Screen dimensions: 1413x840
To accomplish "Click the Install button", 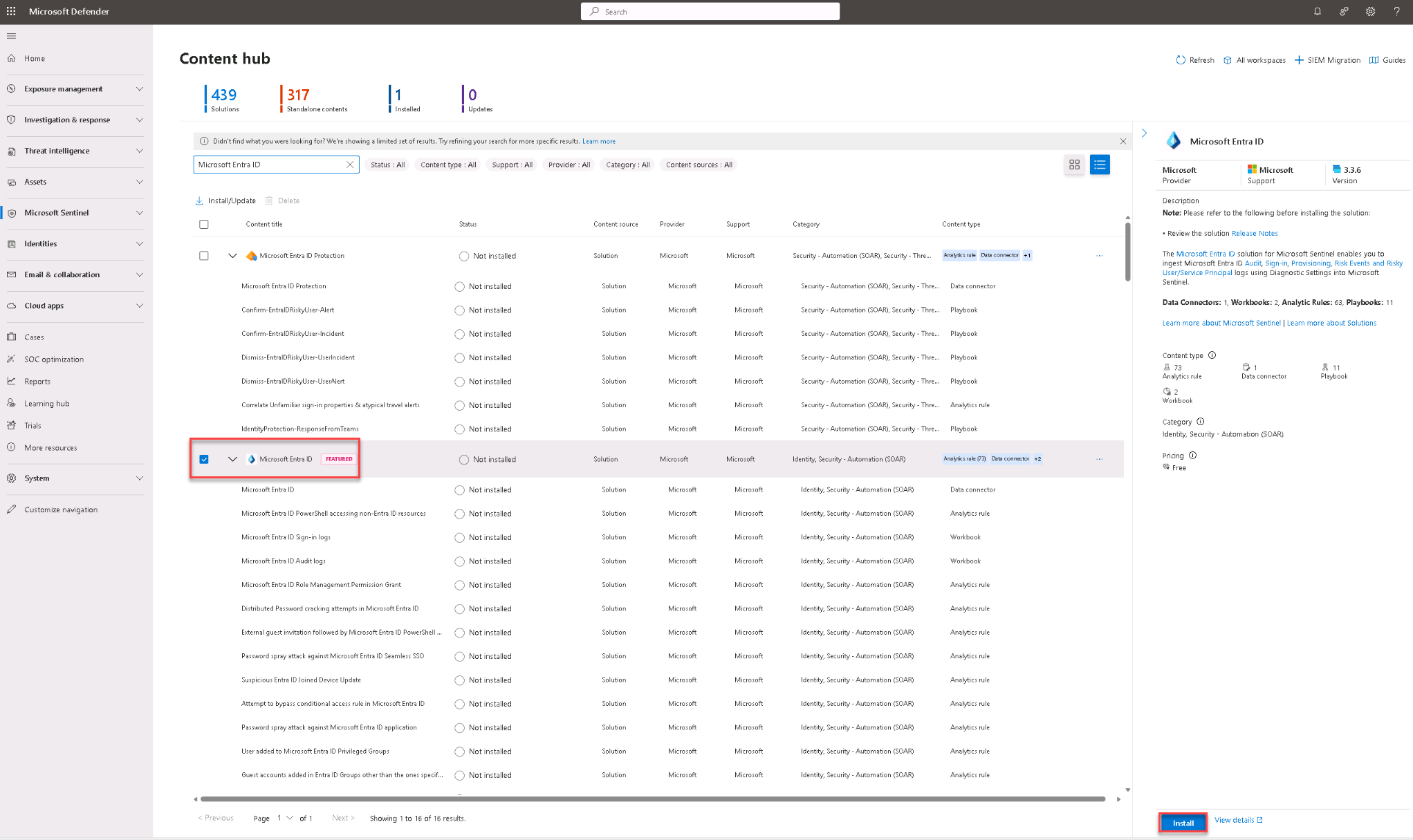I will (1183, 823).
